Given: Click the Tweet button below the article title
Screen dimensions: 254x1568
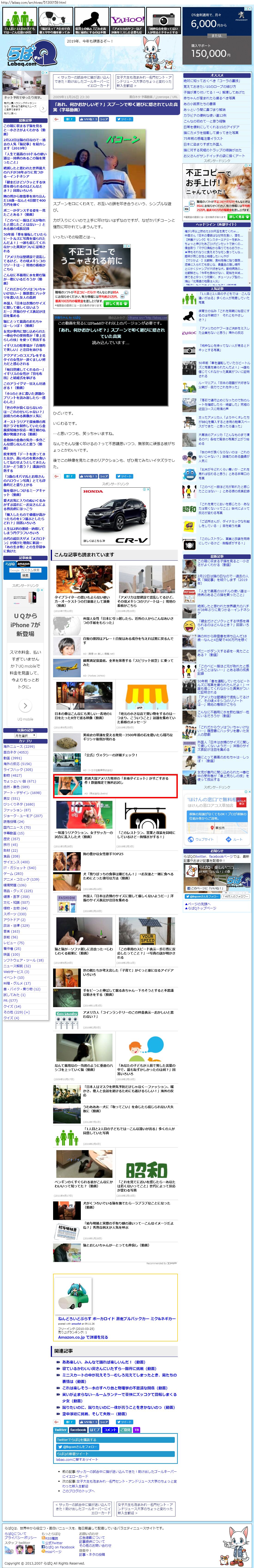Looking at the screenshot, I should pyautogui.click(x=124, y=119).
